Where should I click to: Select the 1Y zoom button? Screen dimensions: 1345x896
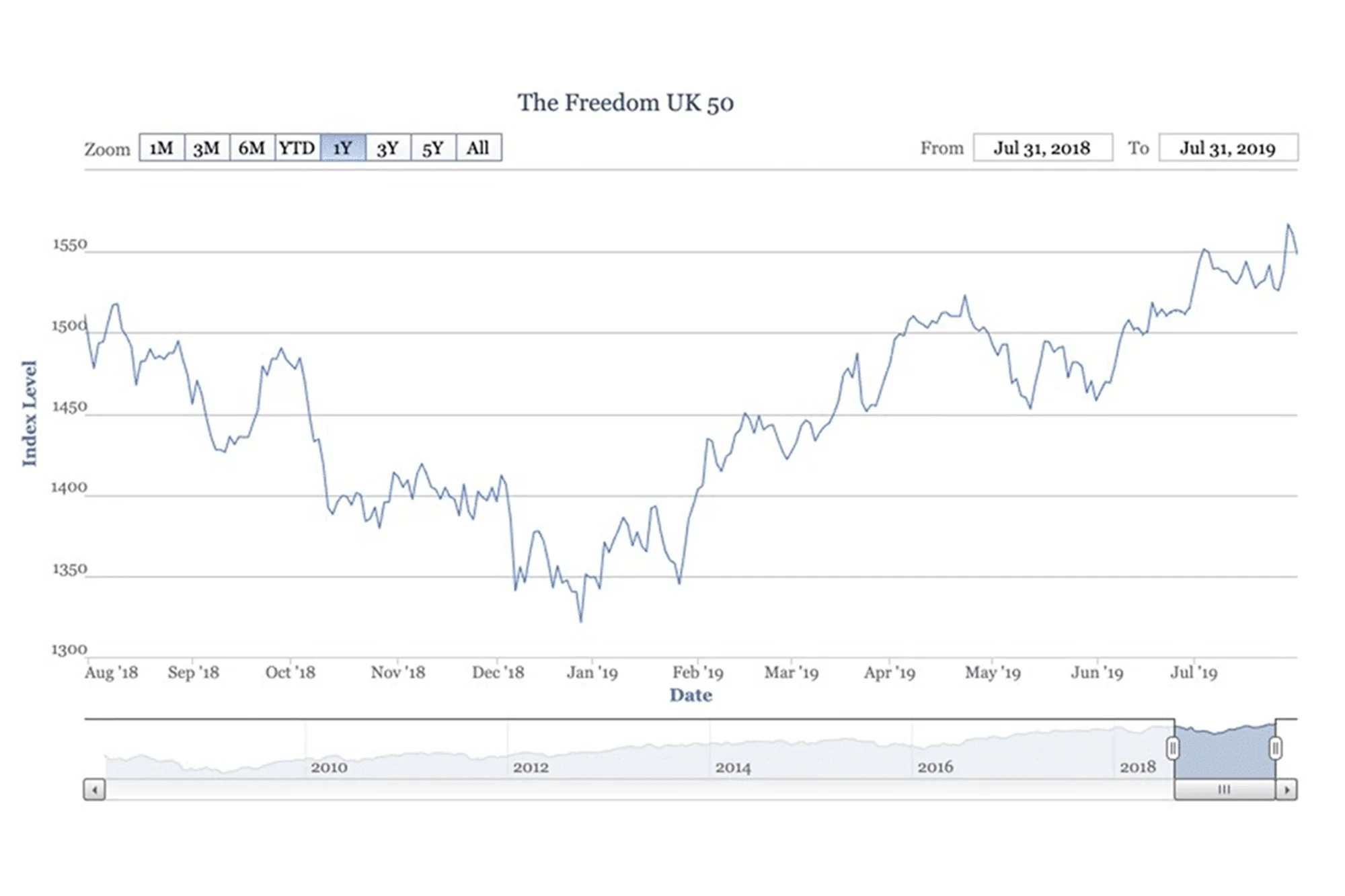coord(343,148)
